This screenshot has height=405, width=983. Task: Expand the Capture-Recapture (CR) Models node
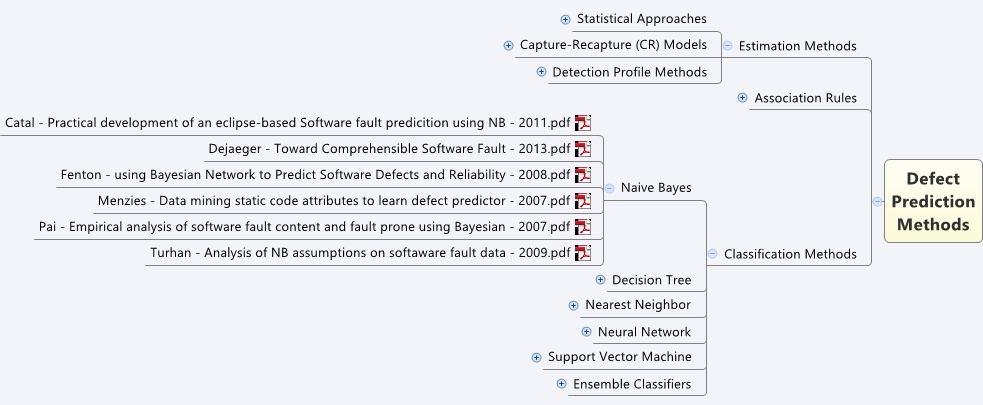[509, 45]
